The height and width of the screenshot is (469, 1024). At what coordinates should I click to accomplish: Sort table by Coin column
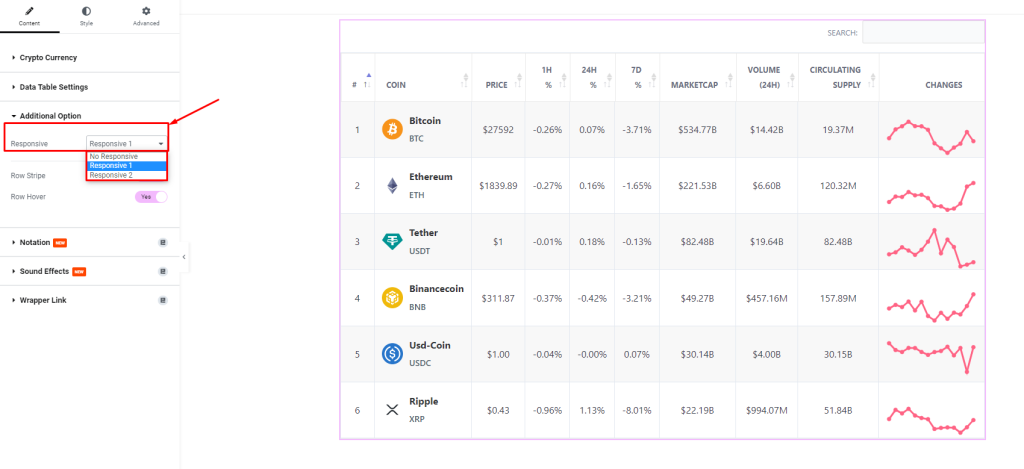[x=423, y=78]
